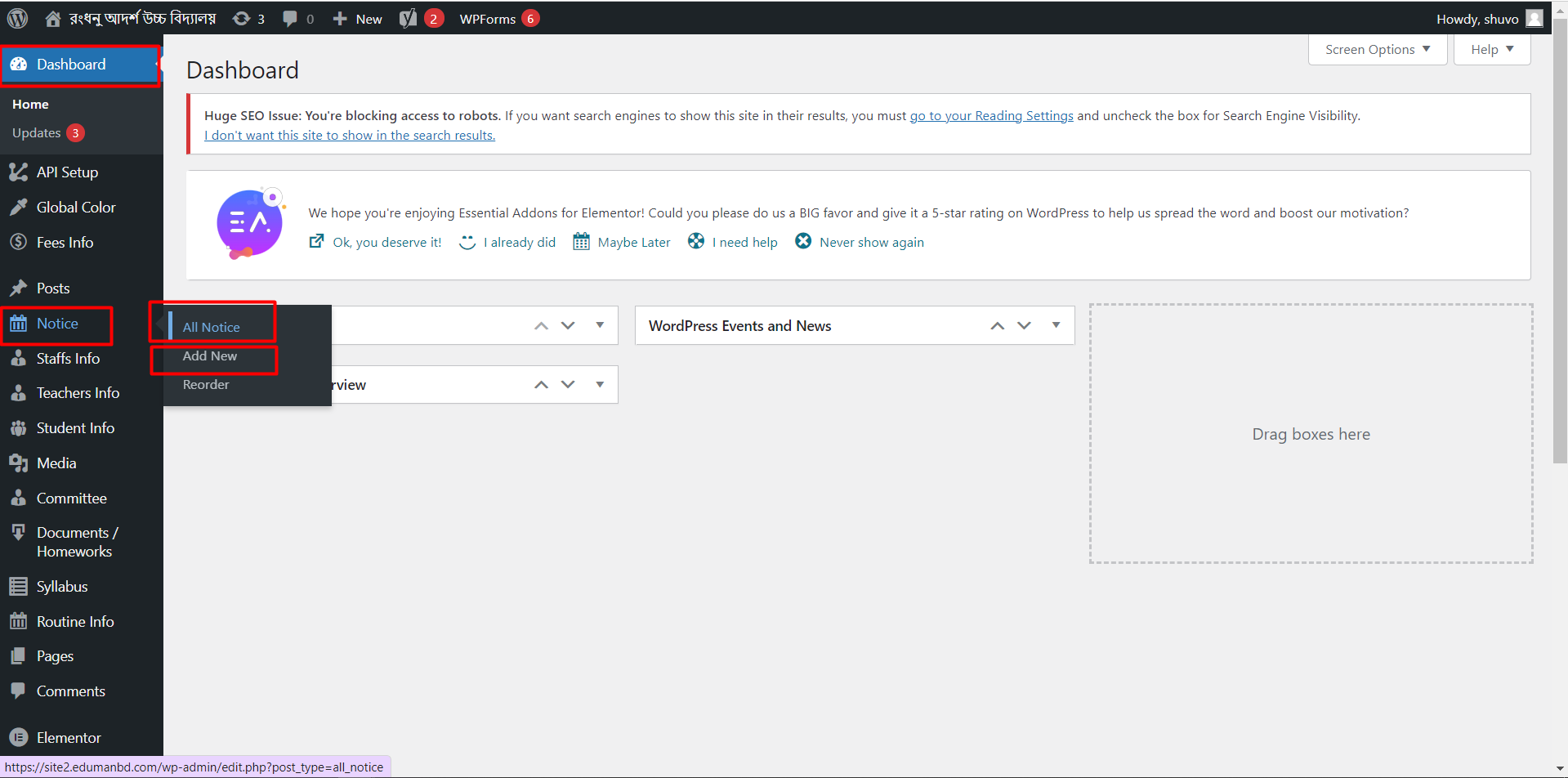The height and width of the screenshot is (778, 1568).
Task: Move the WordPress Events and News box down
Action: [1024, 325]
